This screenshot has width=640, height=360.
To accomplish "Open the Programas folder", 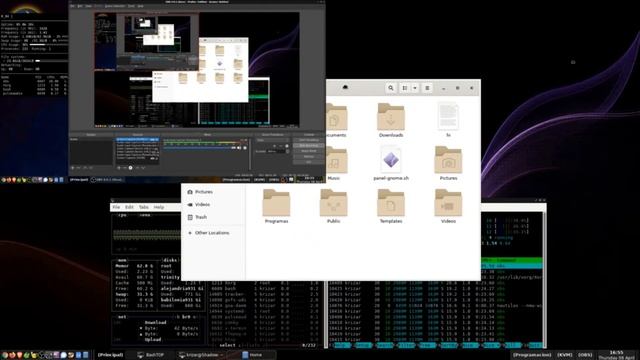I will click(276, 206).
